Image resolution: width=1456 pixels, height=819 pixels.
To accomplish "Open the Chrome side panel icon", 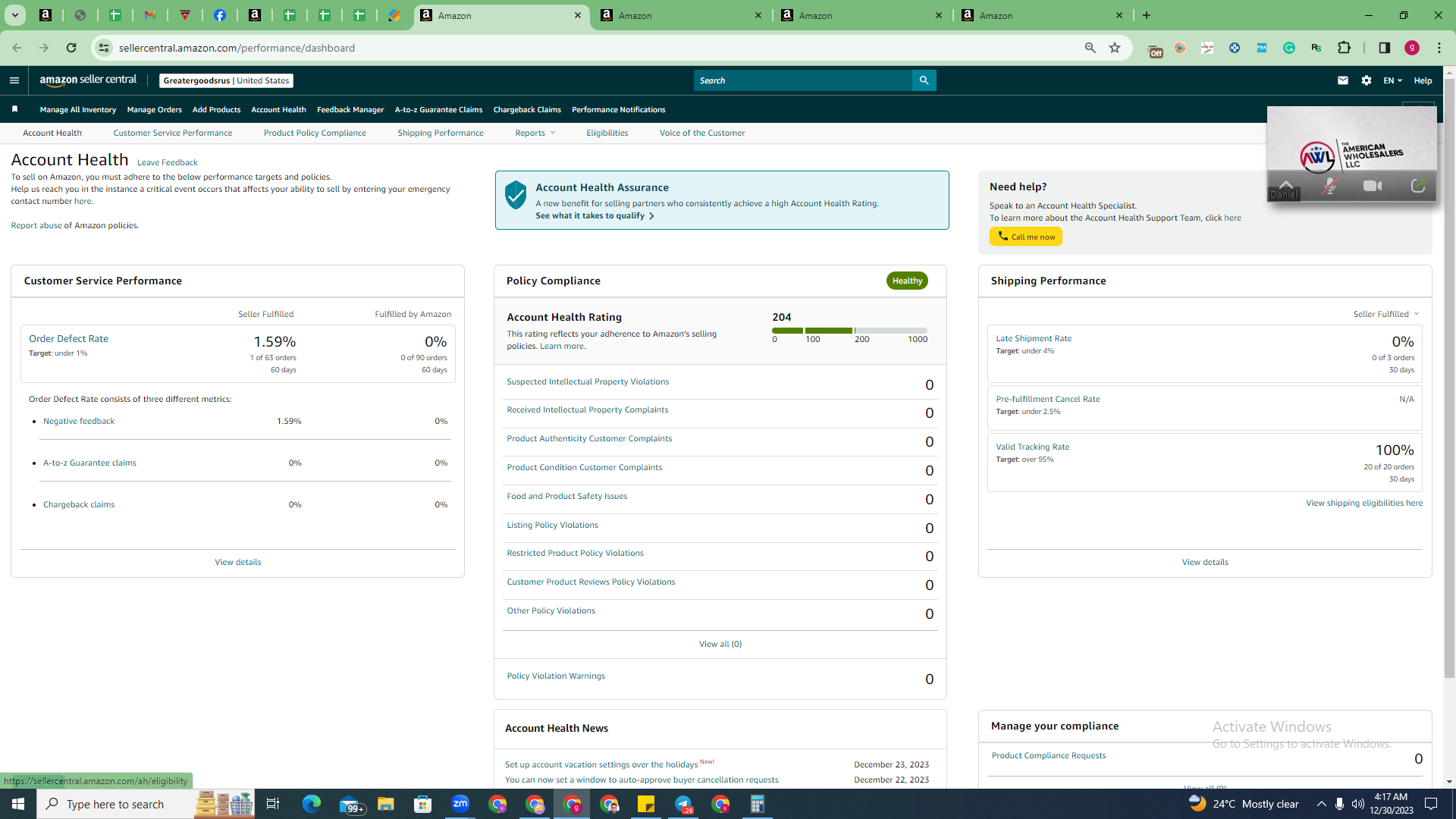I will [1385, 48].
